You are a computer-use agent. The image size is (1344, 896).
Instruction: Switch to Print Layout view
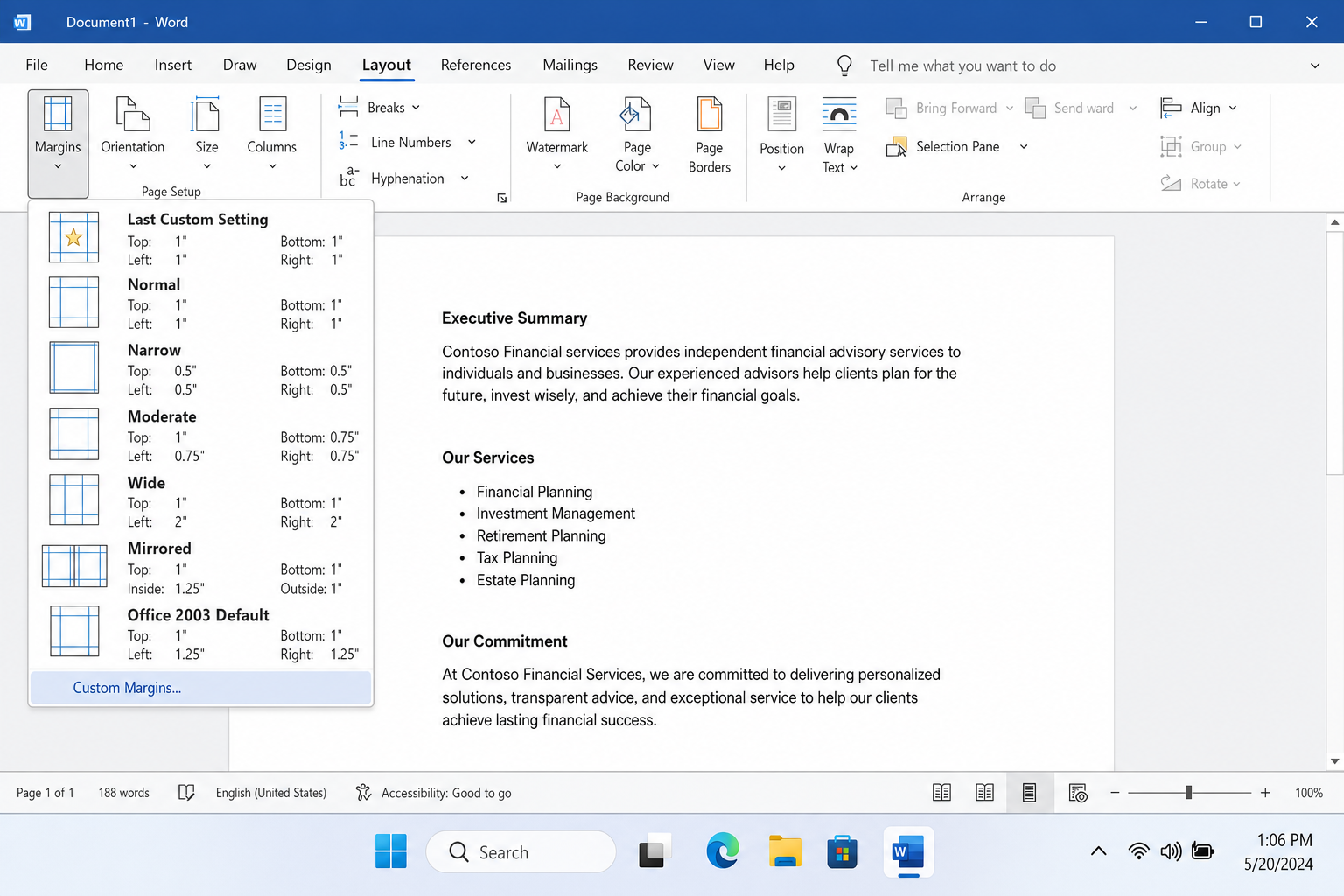coord(1029,793)
